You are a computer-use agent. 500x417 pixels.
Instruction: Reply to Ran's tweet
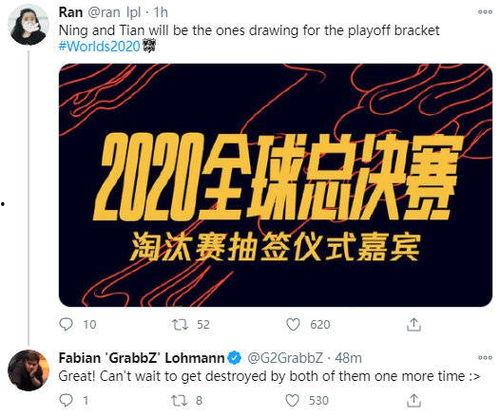click(66, 324)
